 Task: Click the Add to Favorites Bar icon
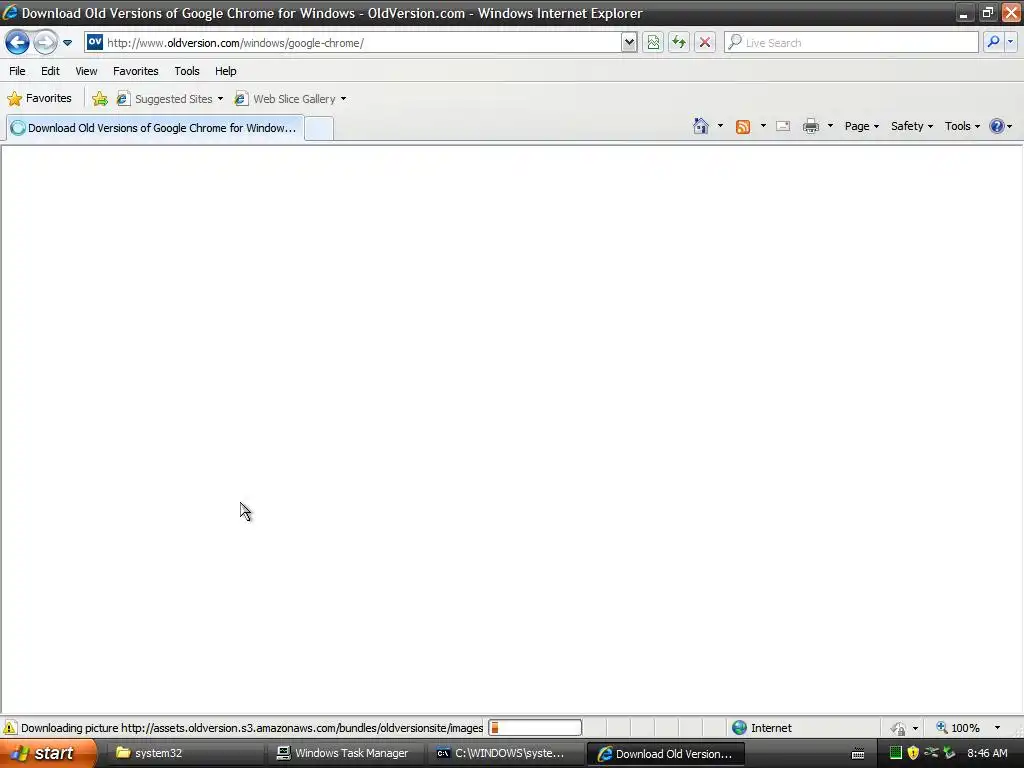click(100, 99)
